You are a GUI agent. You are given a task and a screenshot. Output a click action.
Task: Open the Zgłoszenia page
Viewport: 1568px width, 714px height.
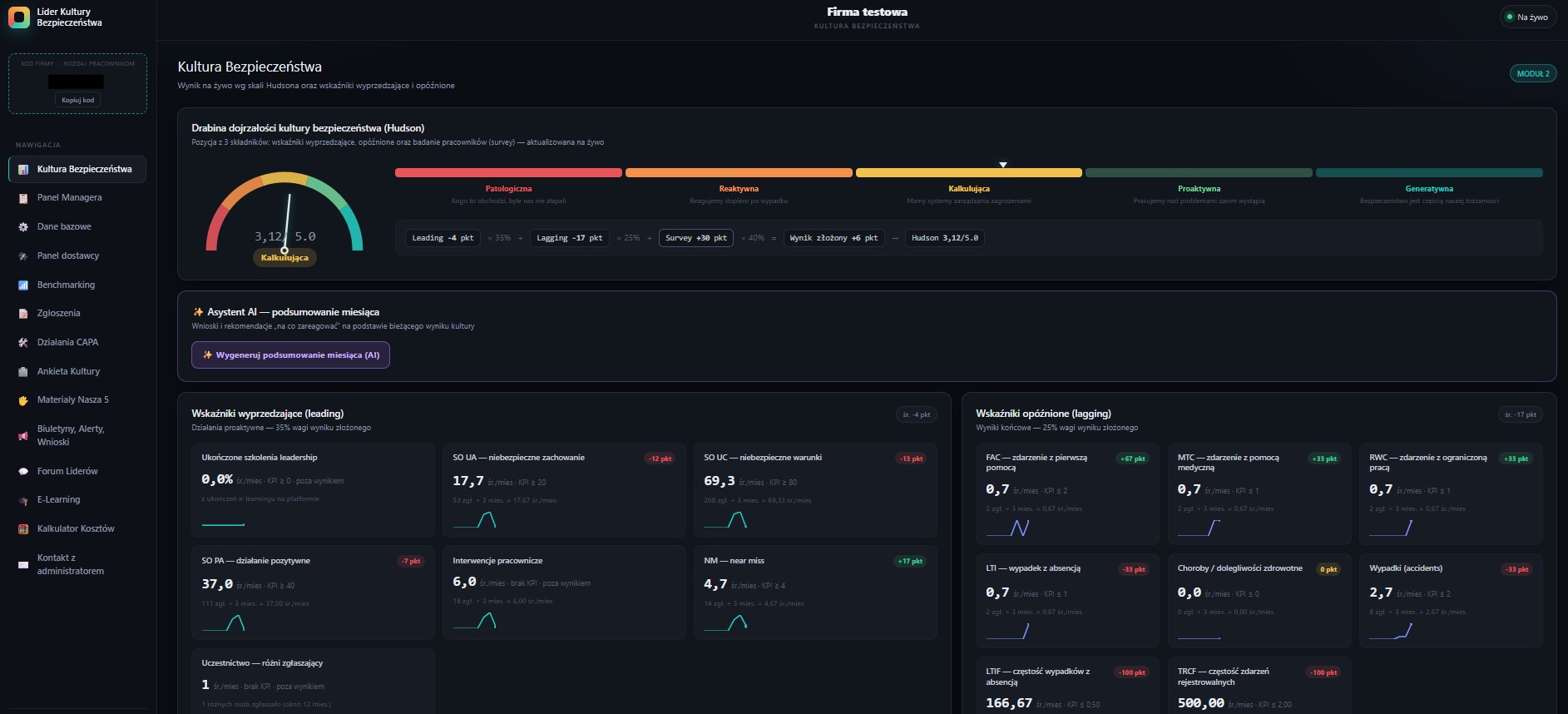[x=77, y=314]
